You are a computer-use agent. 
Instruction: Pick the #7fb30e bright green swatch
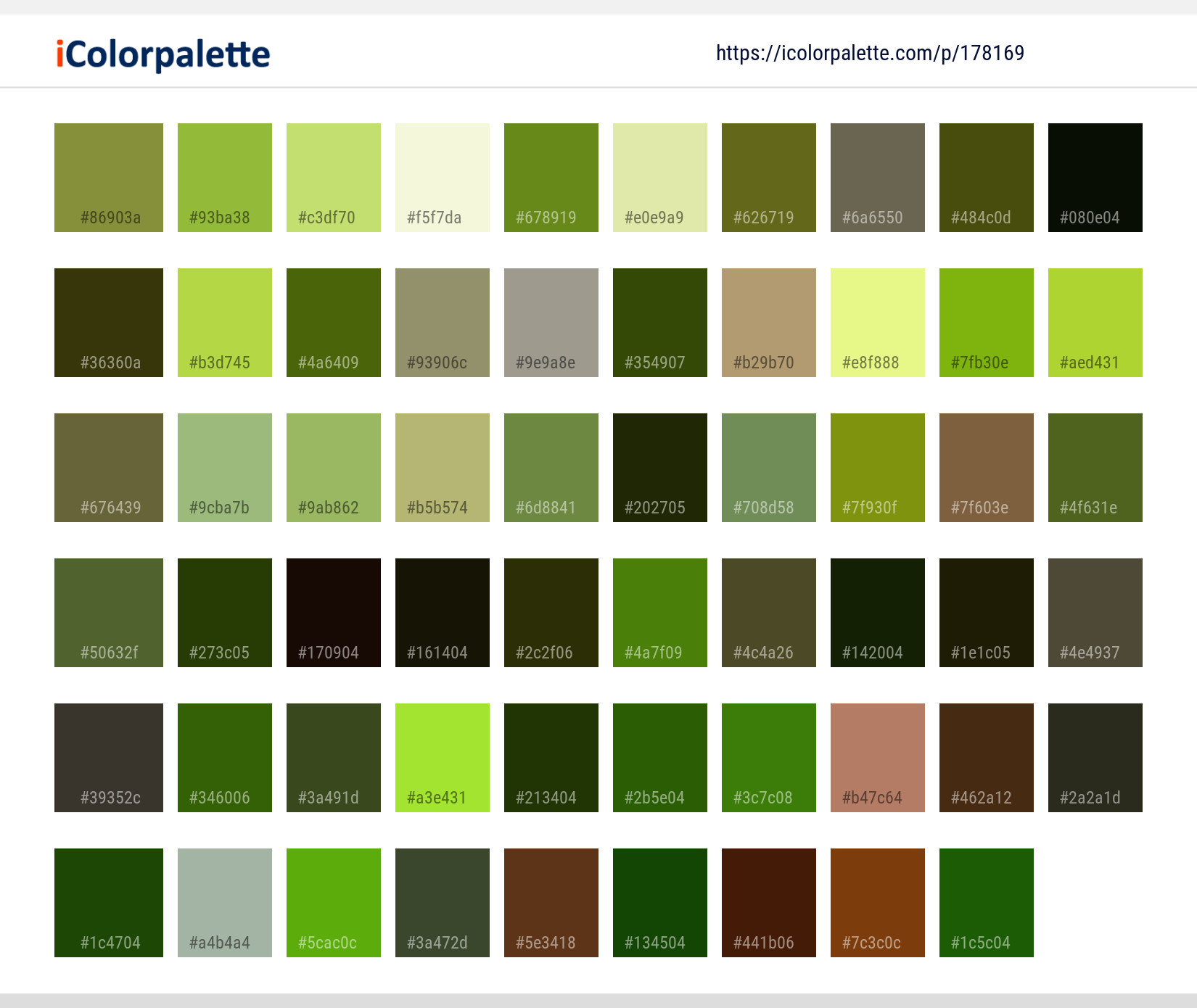(987, 323)
